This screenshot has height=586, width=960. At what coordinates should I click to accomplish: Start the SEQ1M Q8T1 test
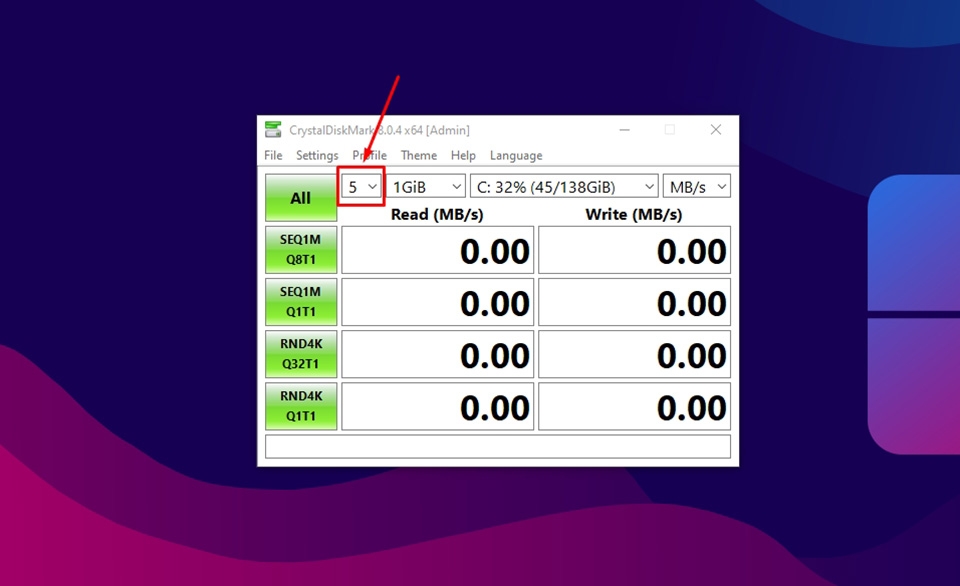click(x=301, y=250)
